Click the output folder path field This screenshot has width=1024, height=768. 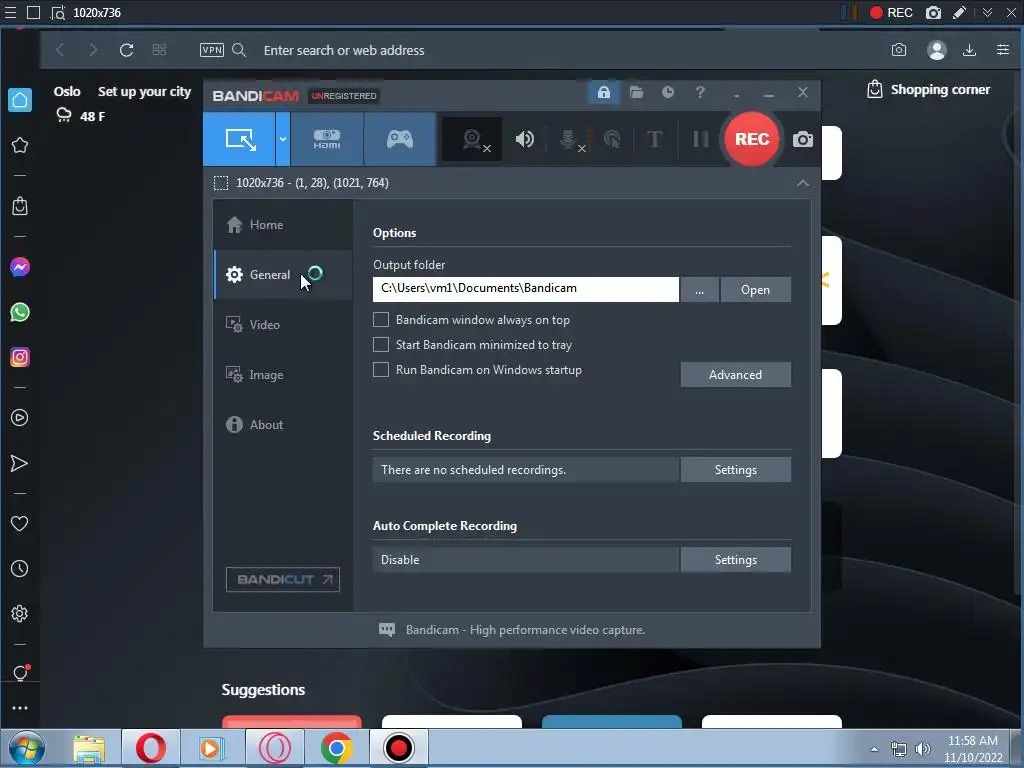click(526, 289)
